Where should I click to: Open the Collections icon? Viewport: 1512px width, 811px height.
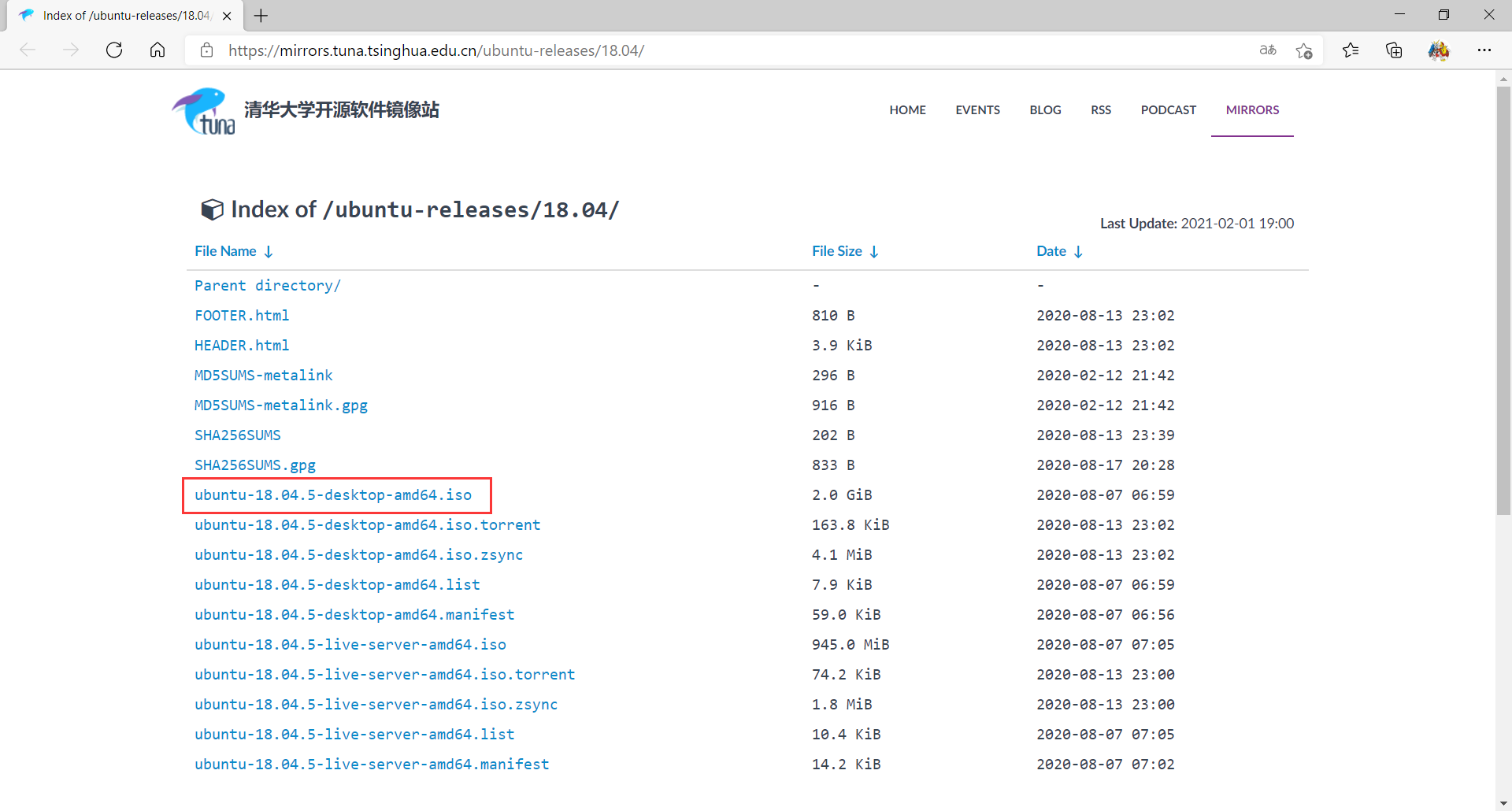pyautogui.click(x=1394, y=50)
